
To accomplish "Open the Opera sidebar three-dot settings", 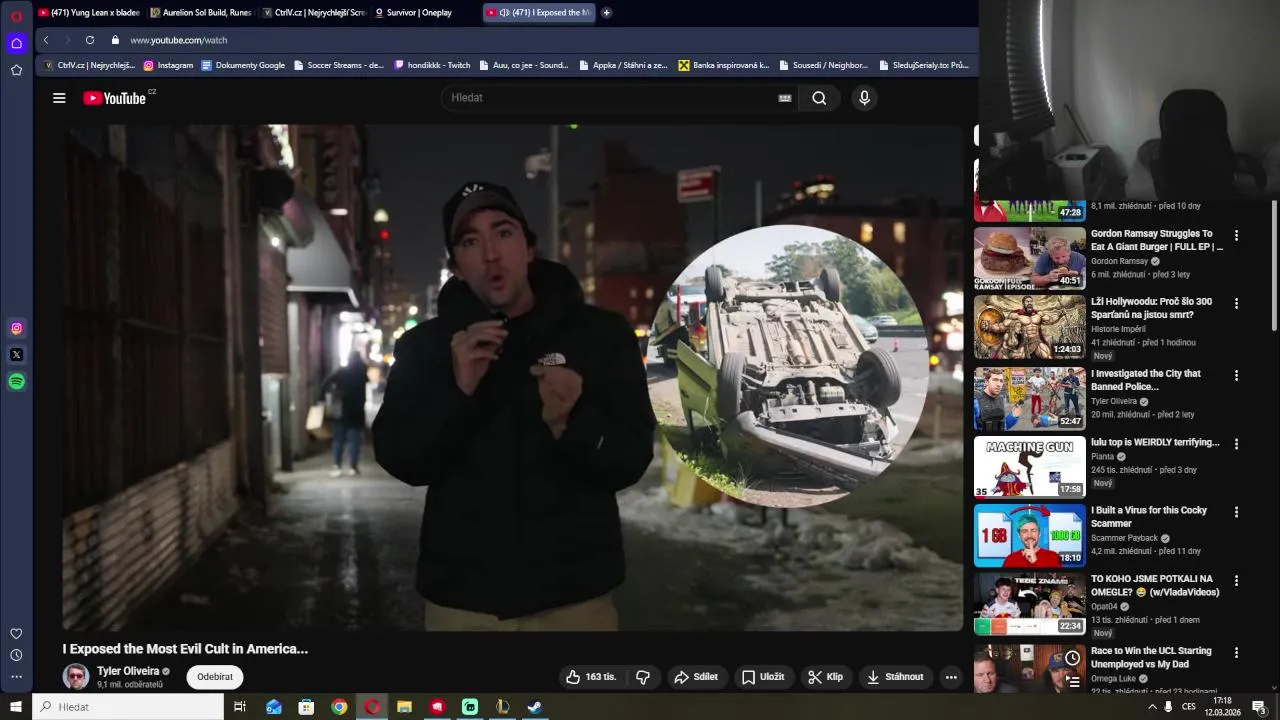I will click(x=16, y=677).
